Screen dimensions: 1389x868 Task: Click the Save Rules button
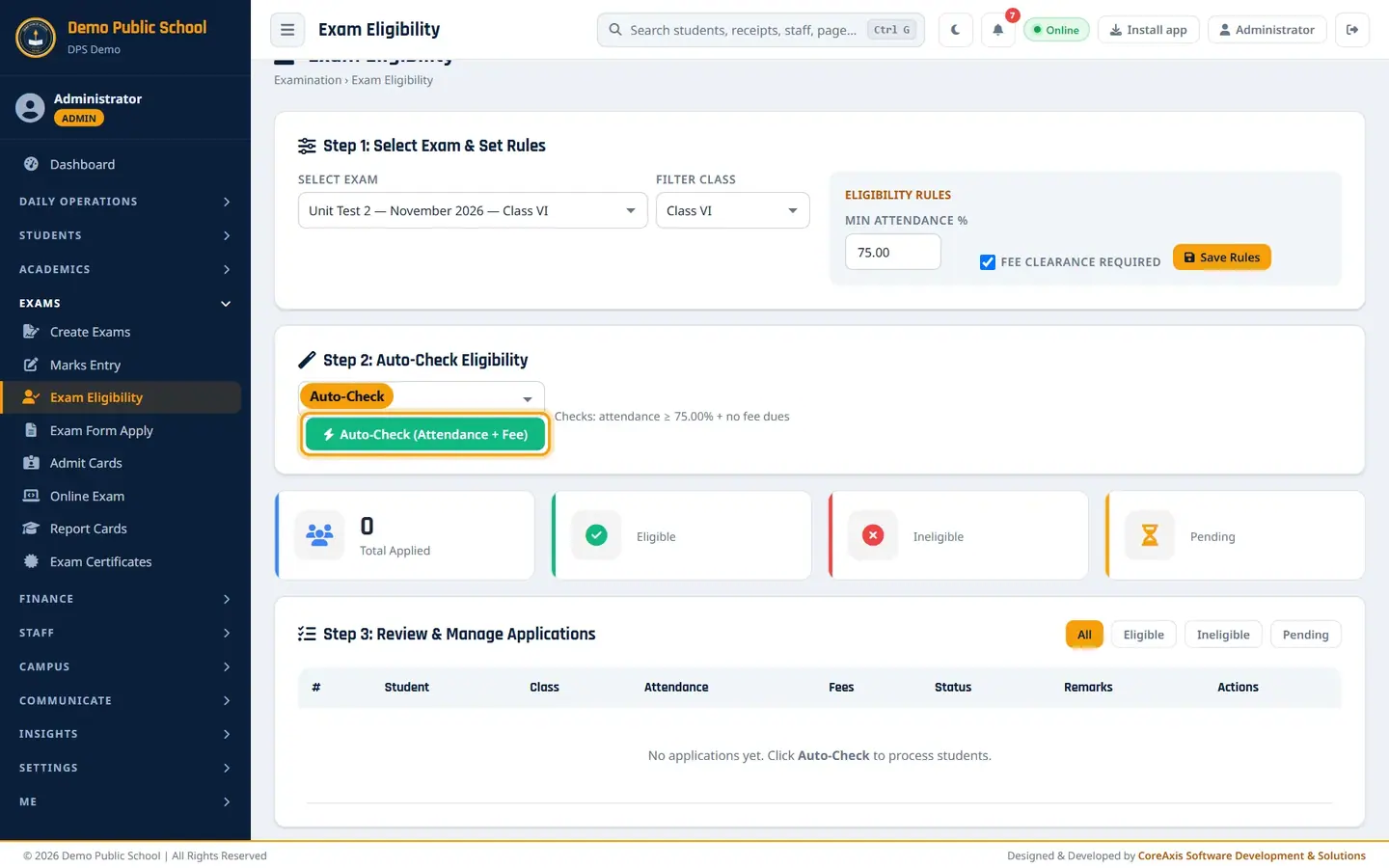(1222, 258)
